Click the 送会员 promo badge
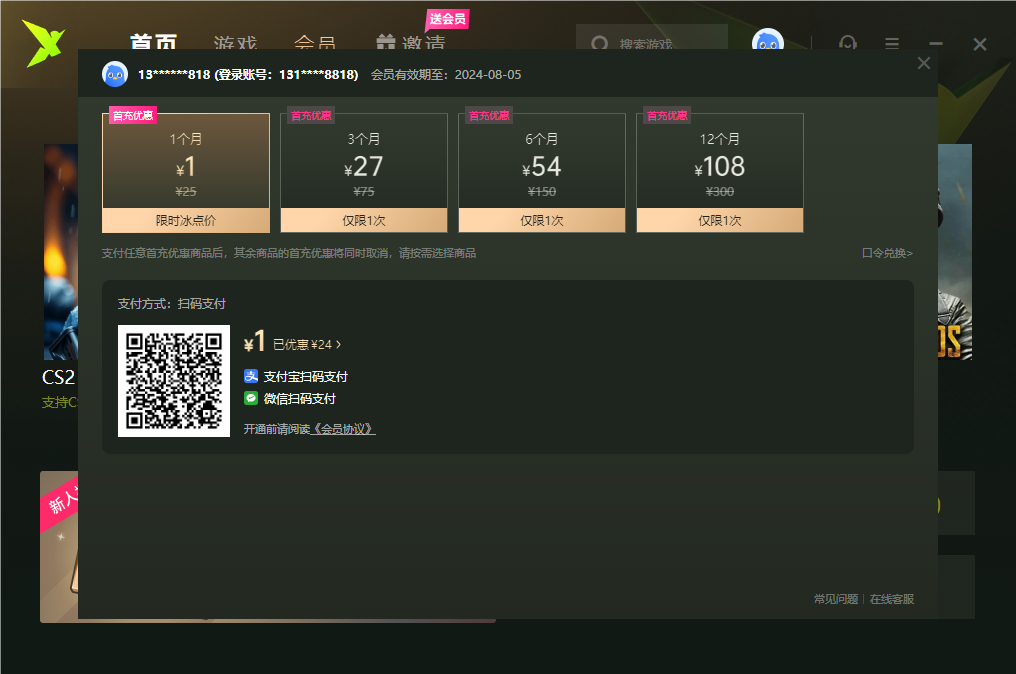Screen dimensions: 1016x674 coord(447,19)
